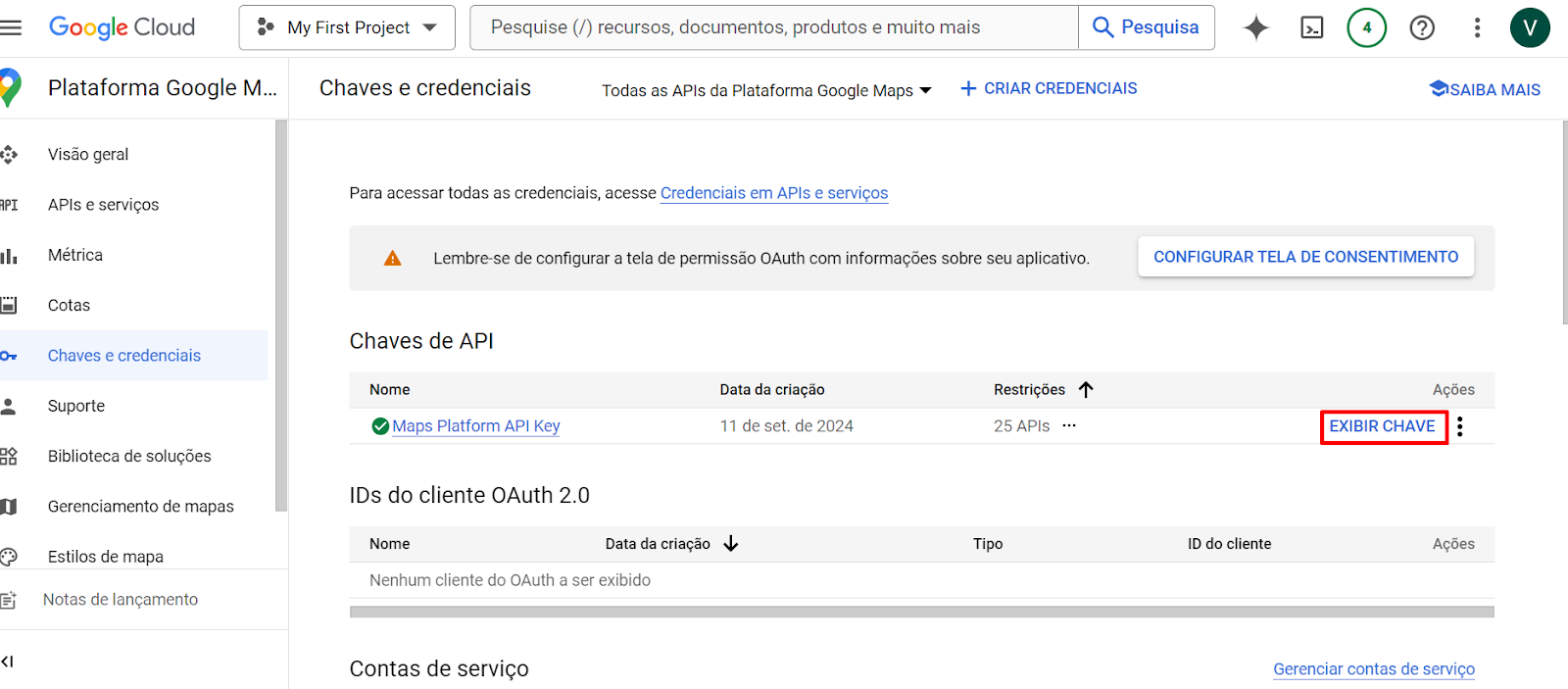The image size is (1568, 689).
Task: Select Chaves e credenciais menu item
Action: pyautogui.click(x=124, y=356)
